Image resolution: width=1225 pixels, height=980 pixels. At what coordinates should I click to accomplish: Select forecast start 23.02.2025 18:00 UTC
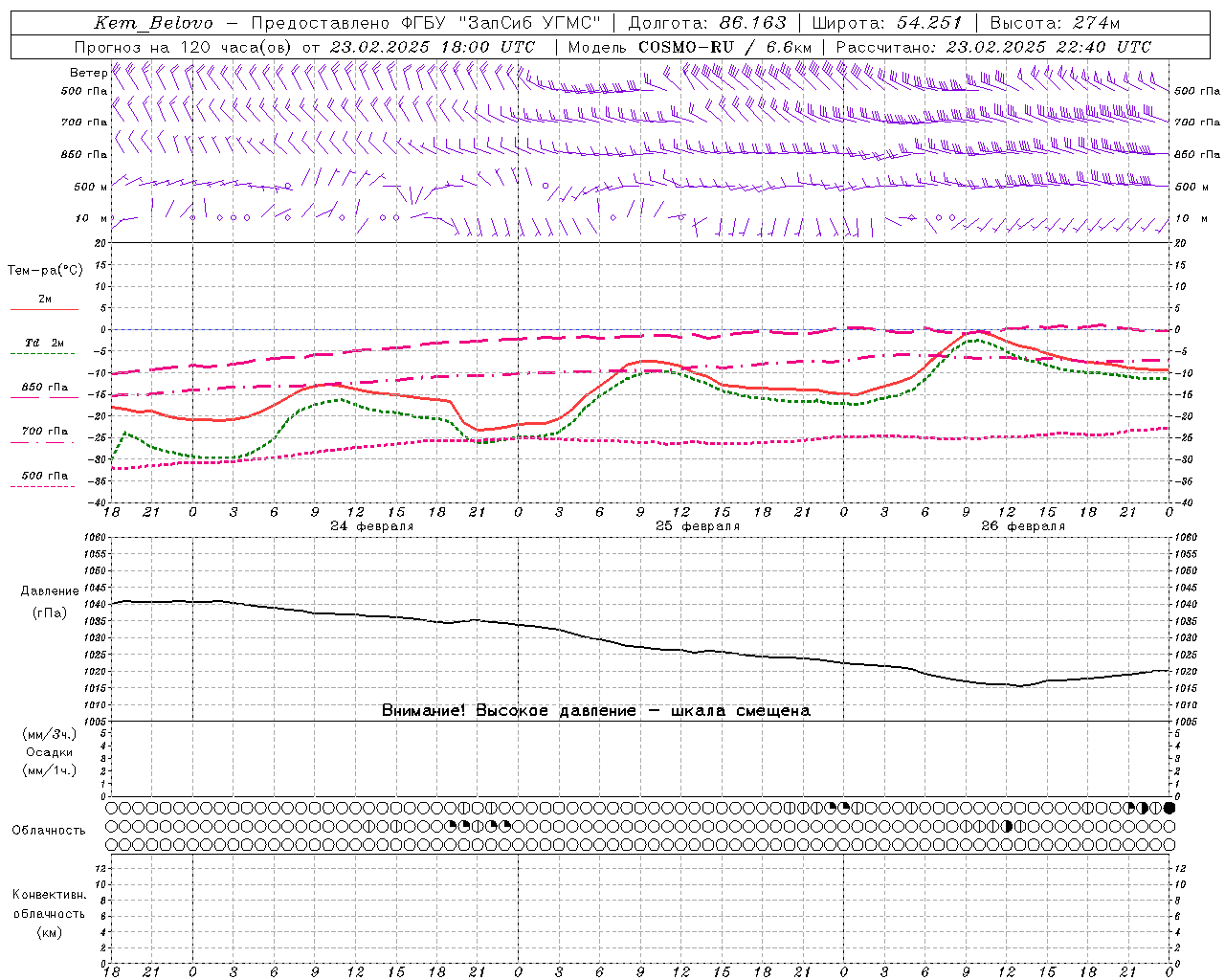[x=433, y=47]
